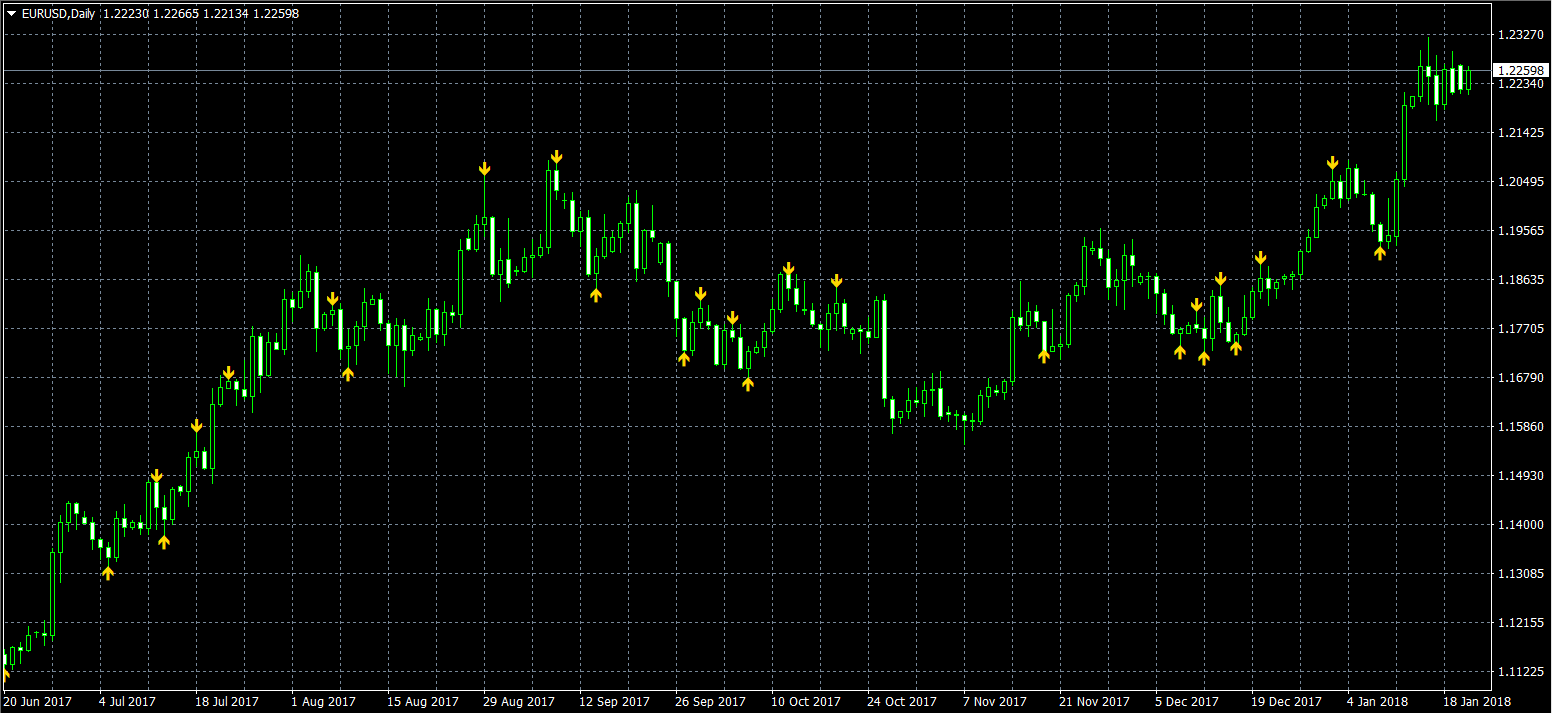The image size is (1553, 713).
Task: Click the date label 10 Oct 2017
Action: (x=807, y=702)
